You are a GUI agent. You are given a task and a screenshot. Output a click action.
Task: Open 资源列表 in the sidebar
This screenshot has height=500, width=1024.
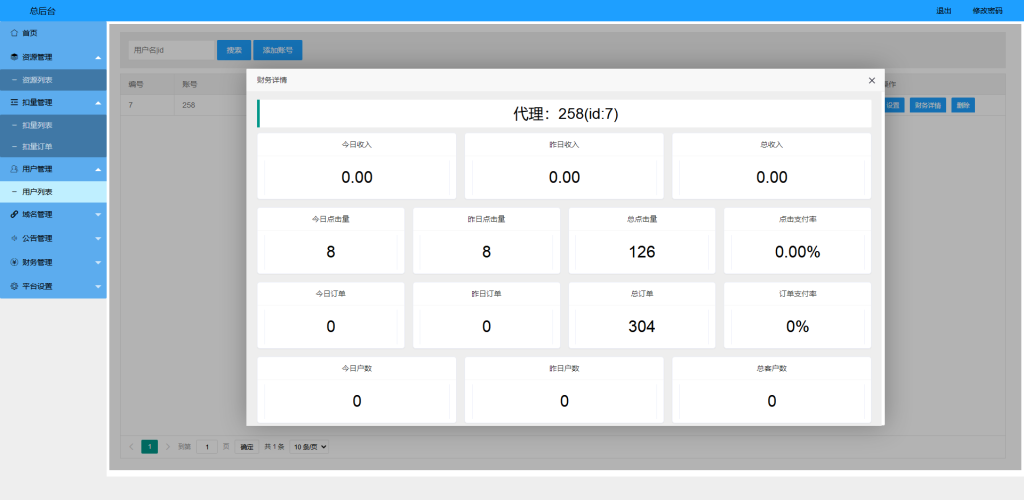click(x=37, y=80)
